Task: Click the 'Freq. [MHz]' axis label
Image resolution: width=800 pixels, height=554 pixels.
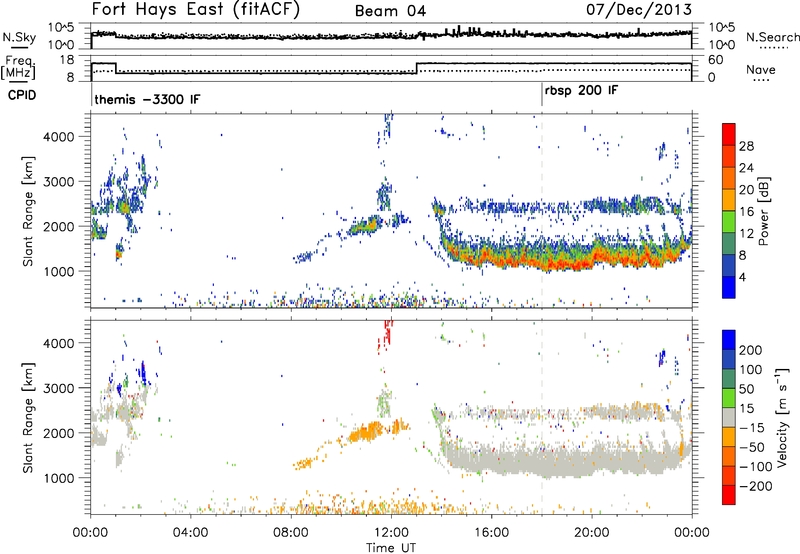Action: pos(18,68)
